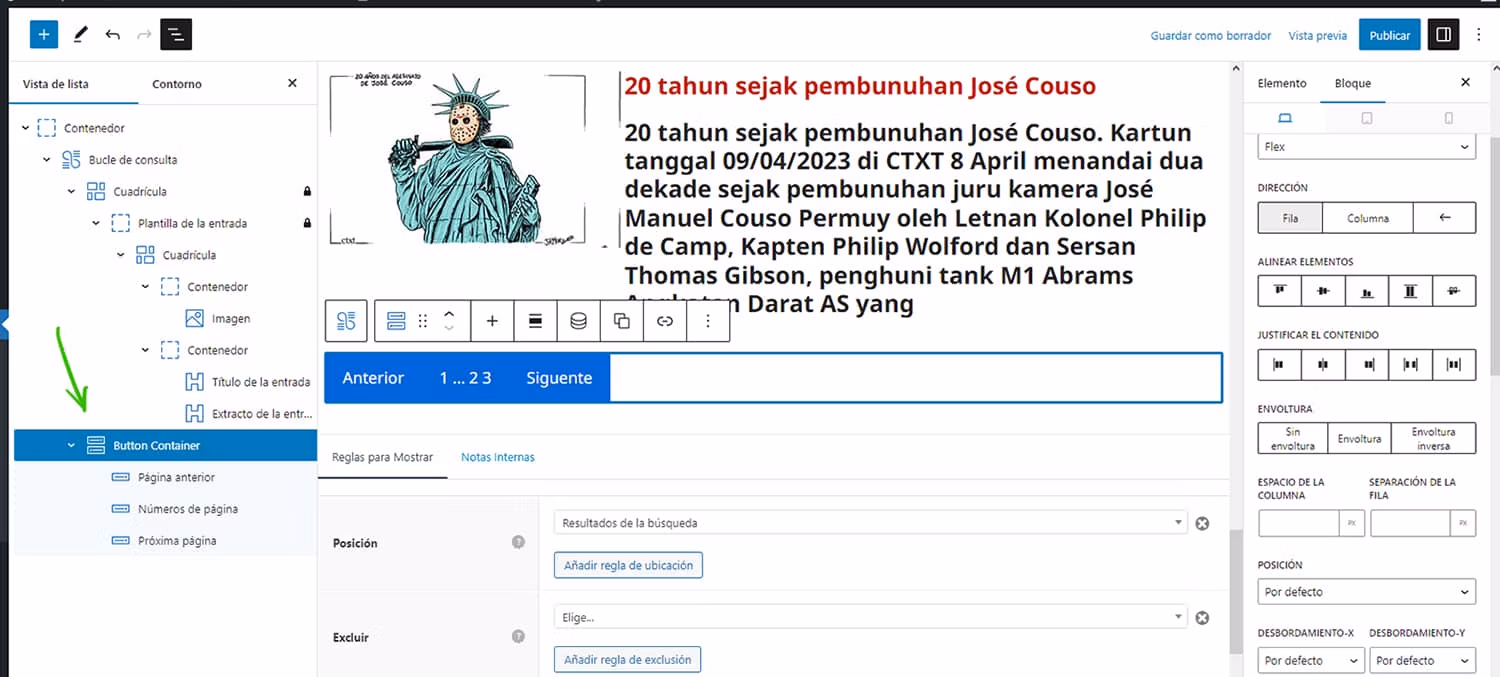This screenshot has height=677, width=1500.
Task: Click Añadir regla de ubicación
Action: 628,565
